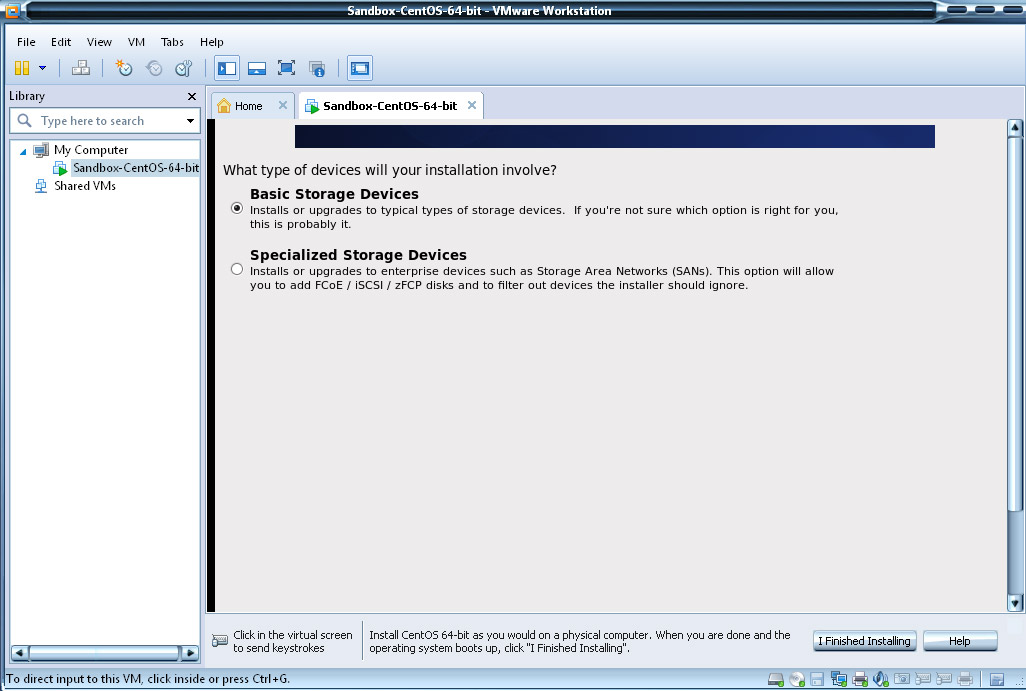Click the vertical scrollbar thumb of VM view
The width and height of the screenshot is (1026, 691).
tap(1014, 325)
